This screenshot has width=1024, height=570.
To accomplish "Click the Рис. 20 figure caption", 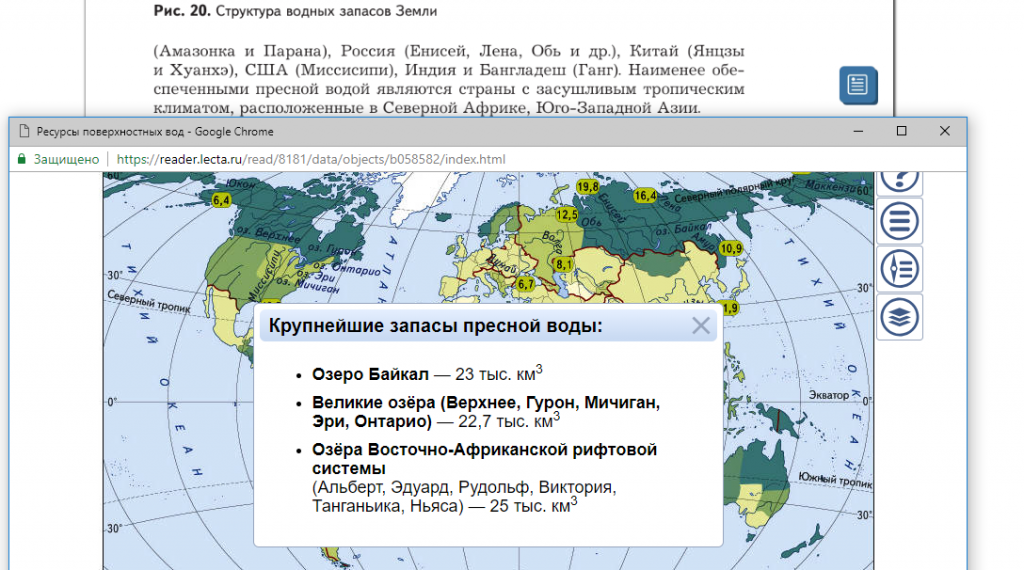I will click(x=295, y=11).
